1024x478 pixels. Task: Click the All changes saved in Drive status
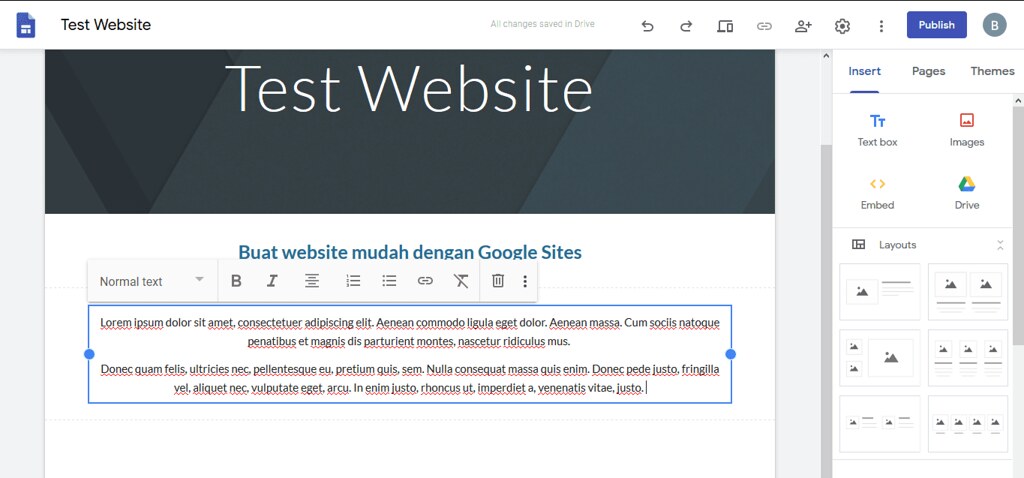click(542, 24)
